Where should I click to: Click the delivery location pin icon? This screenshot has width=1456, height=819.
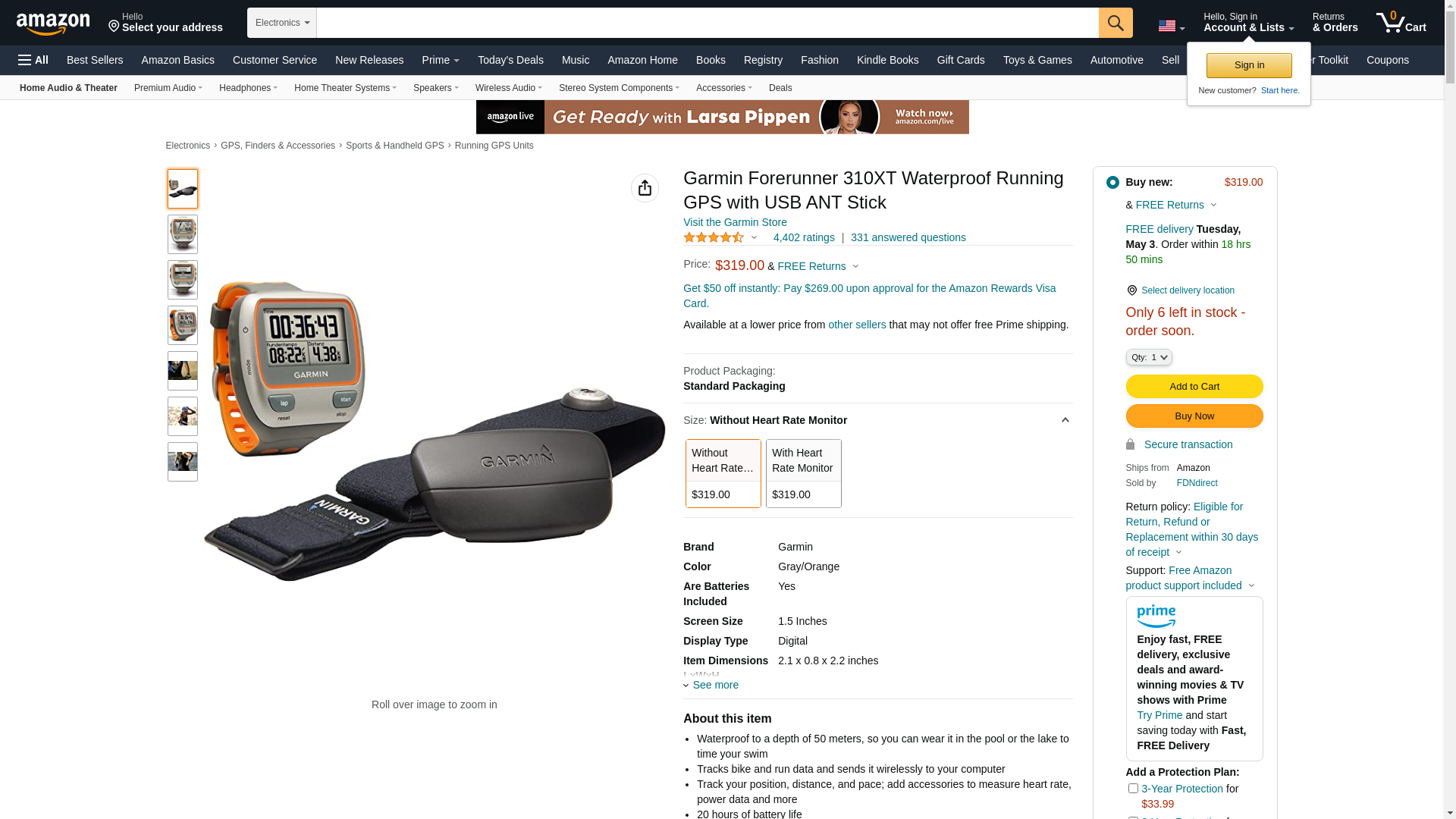pyautogui.click(x=1131, y=290)
